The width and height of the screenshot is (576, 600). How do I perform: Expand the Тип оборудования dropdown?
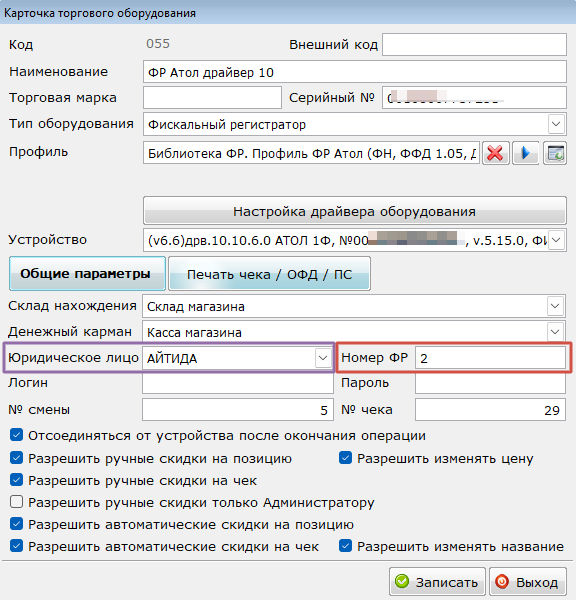pos(556,124)
